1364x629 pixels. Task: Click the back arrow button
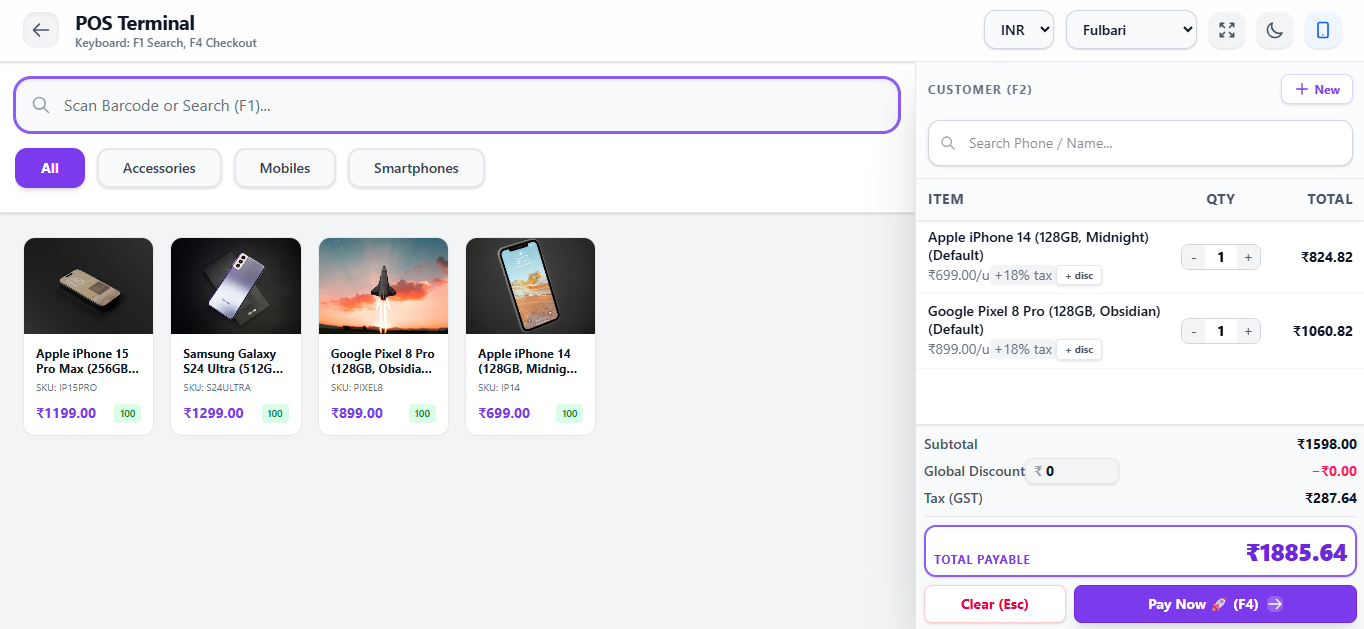click(x=41, y=30)
